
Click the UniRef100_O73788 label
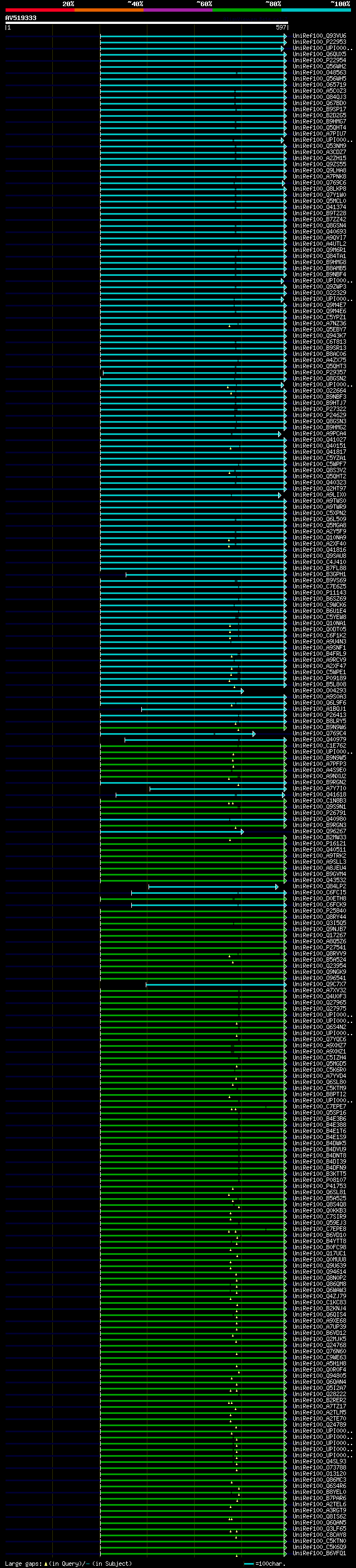[319, 1467]
